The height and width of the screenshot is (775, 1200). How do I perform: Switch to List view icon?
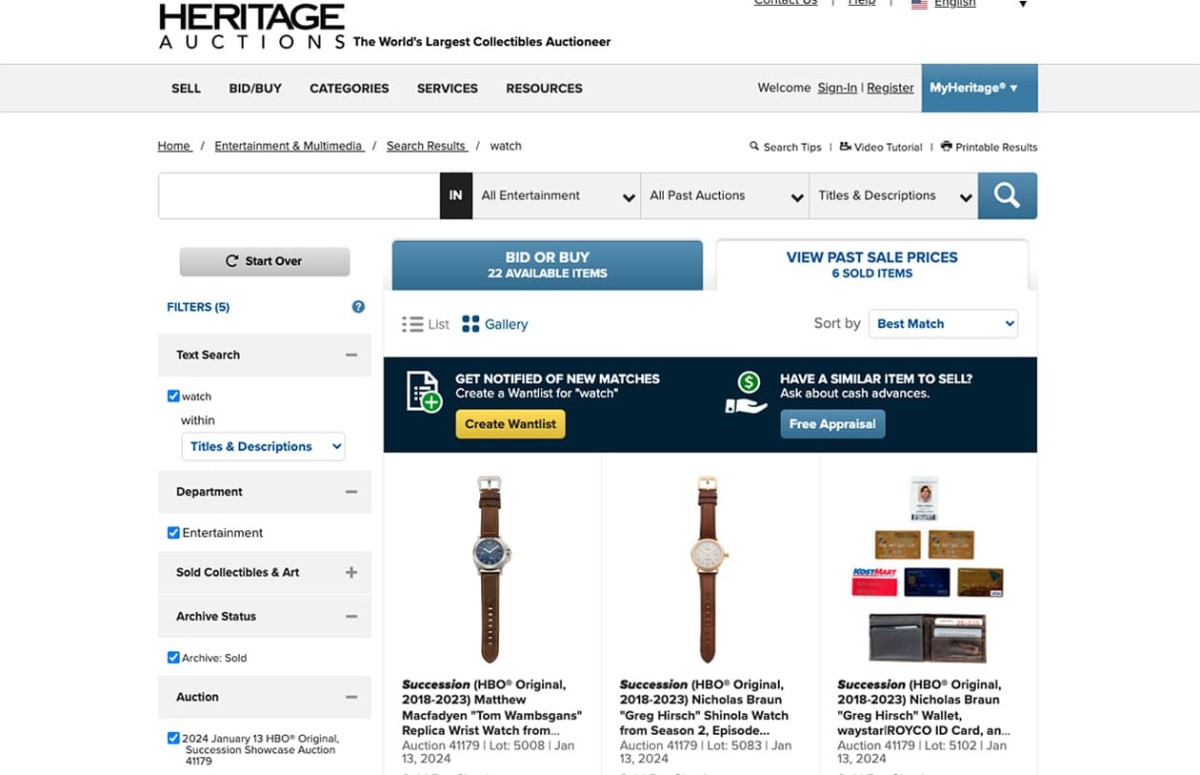(x=412, y=324)
